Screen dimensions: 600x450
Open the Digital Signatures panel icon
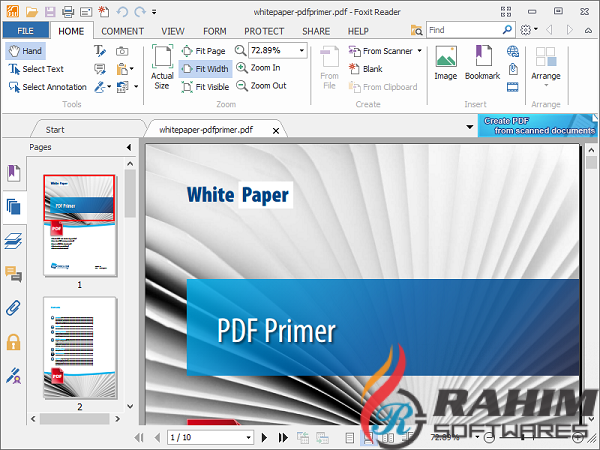point(13,375)
